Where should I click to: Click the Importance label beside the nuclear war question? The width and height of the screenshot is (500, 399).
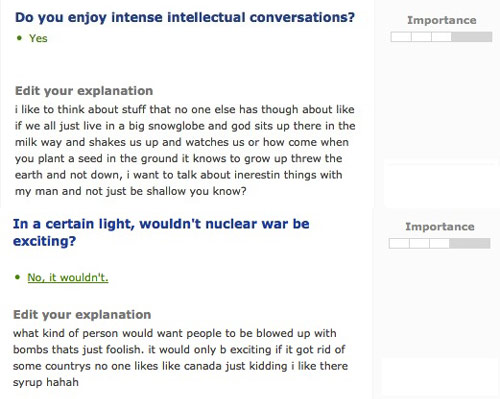click(440, 227)
